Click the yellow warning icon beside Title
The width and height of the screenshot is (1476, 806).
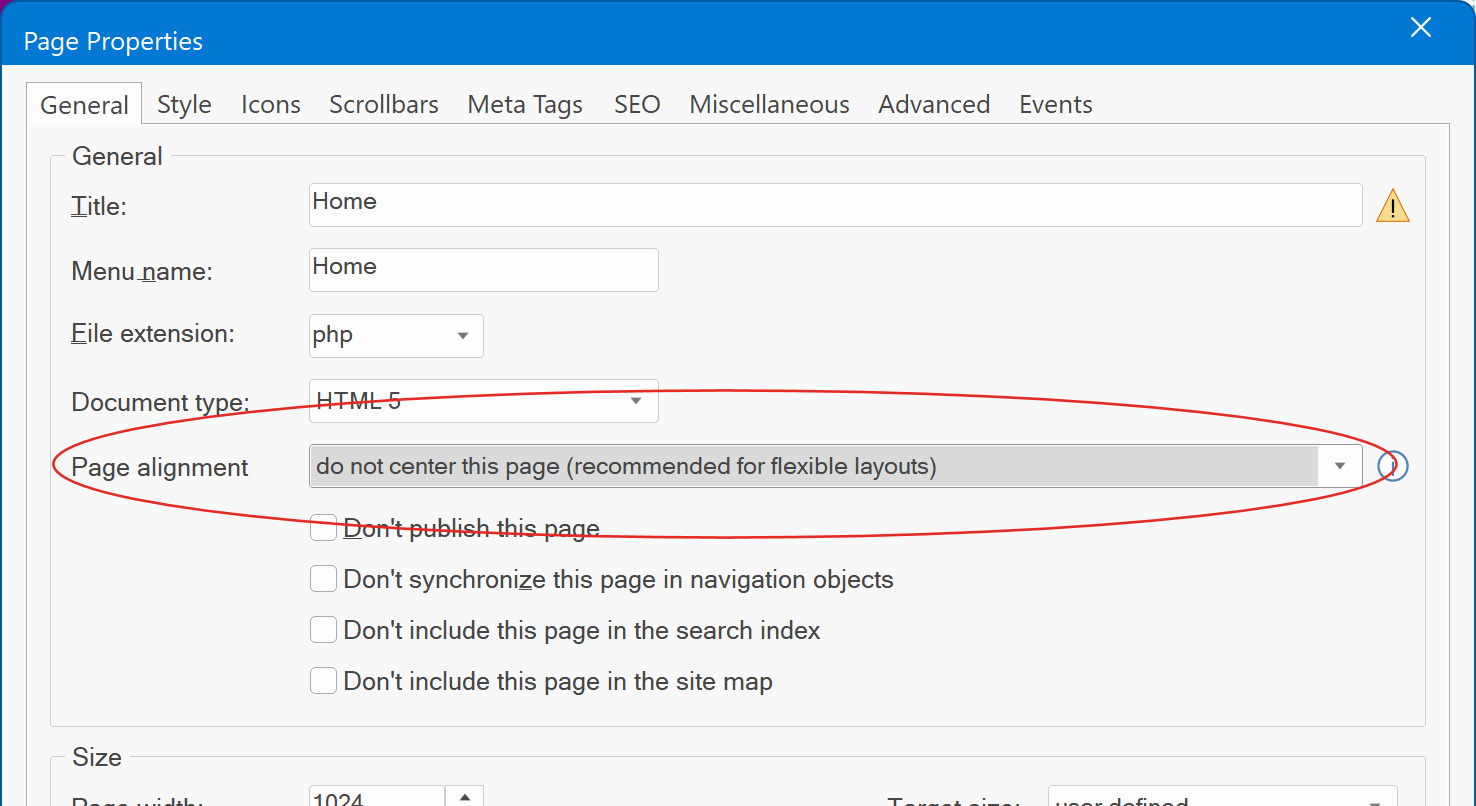tap(1392, 206)
